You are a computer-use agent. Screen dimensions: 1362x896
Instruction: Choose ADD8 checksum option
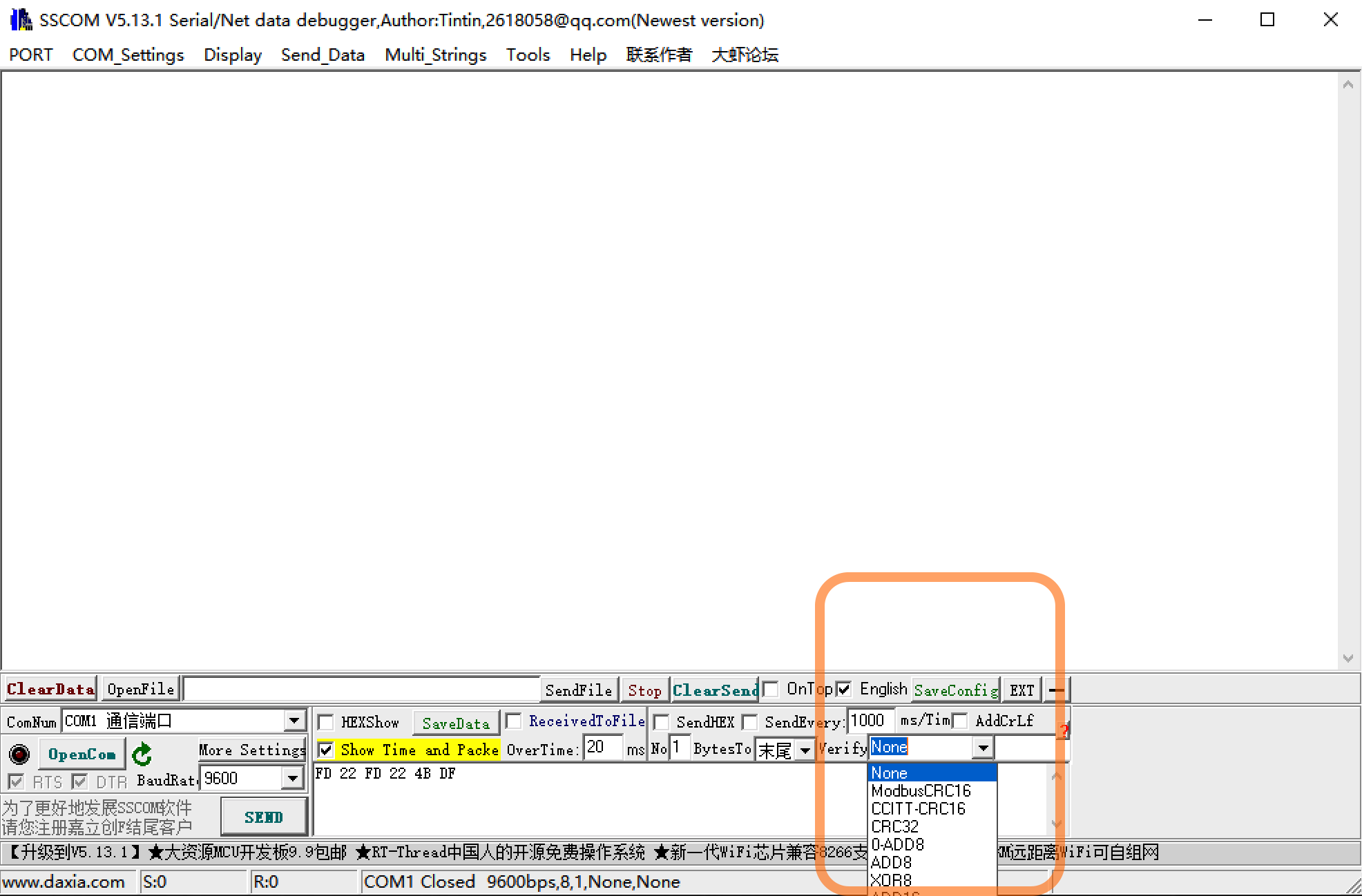(932, 862)
